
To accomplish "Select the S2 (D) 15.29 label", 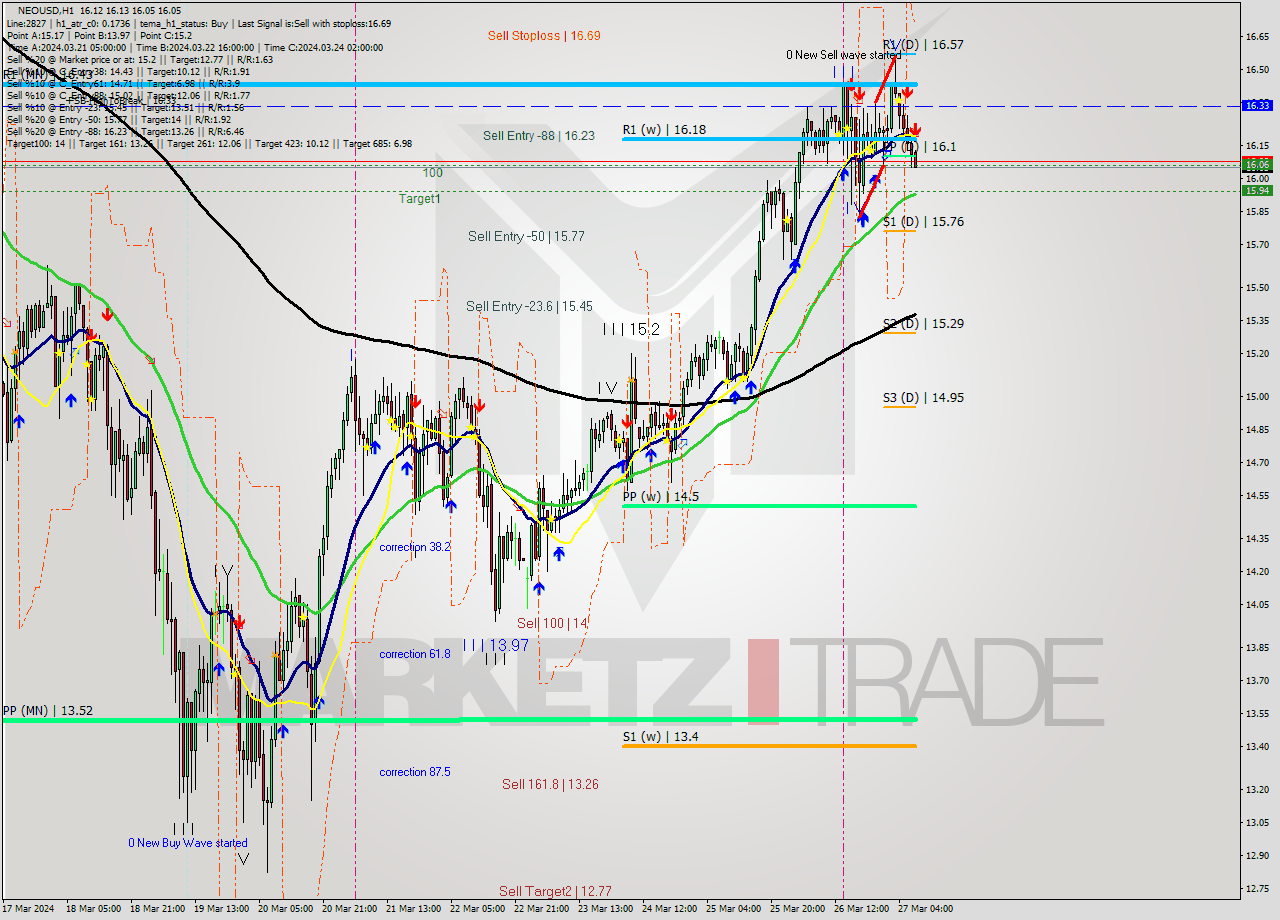I will click(x=923, y=324).
